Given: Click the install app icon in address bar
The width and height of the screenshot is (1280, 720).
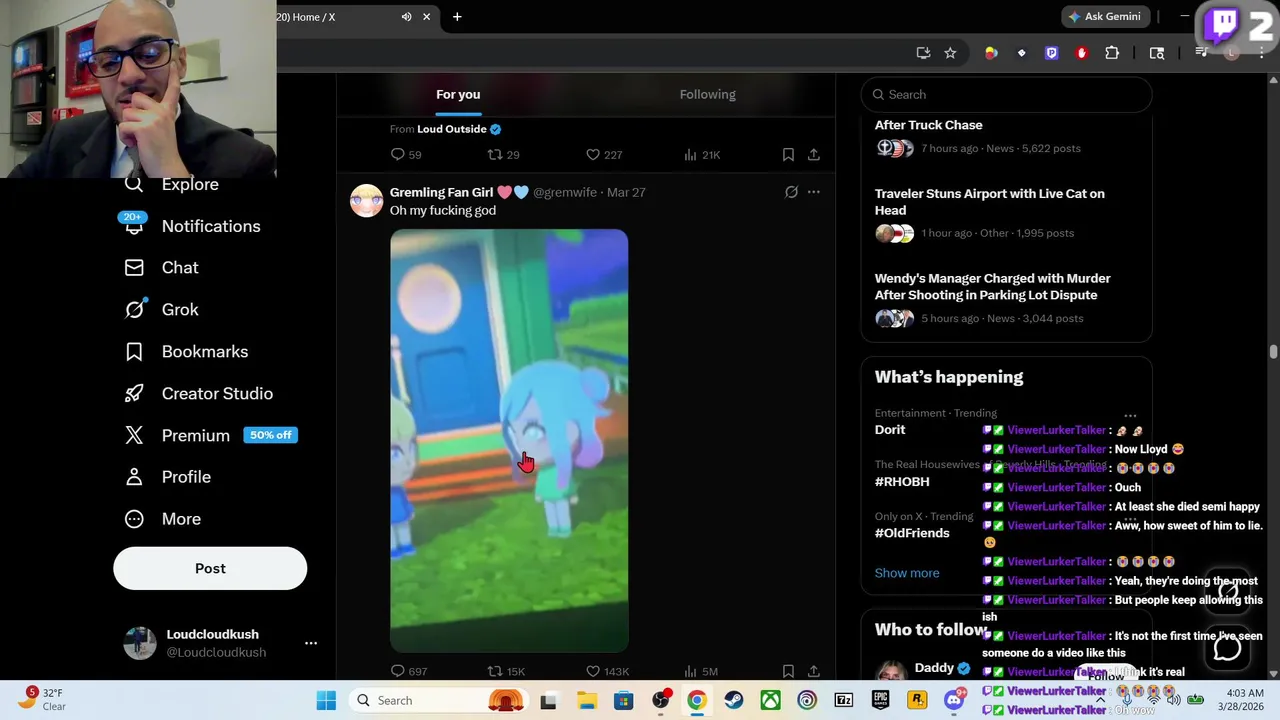Looking at the screenshot, I should tap(923, 53).
